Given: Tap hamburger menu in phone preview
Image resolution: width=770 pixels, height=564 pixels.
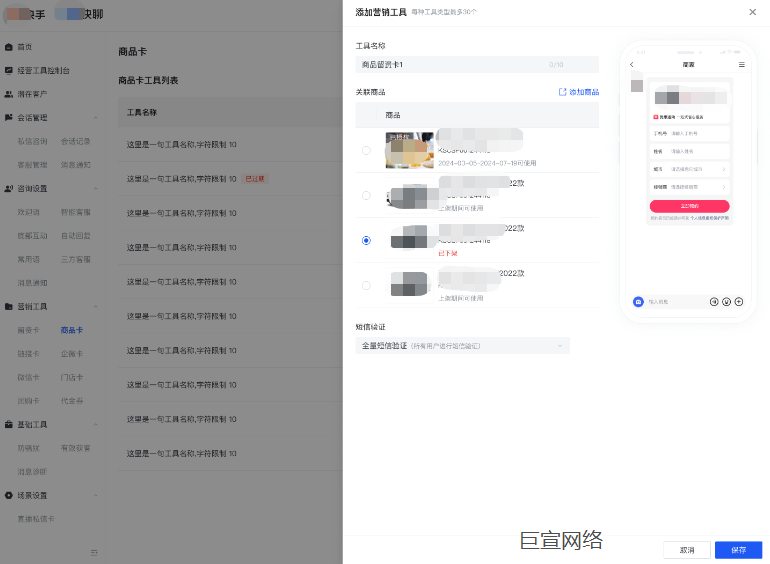Looking at the screenshot, I should (742, 64).
